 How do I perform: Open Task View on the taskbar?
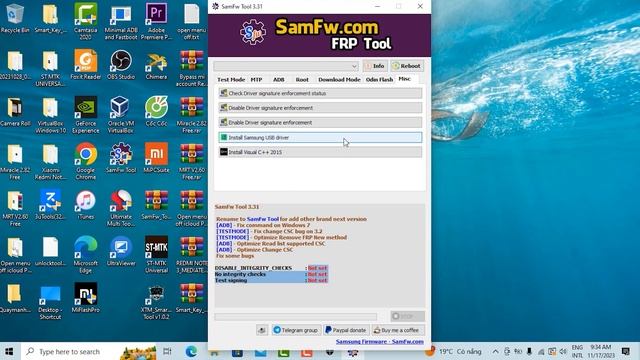[x=167, y=351]
